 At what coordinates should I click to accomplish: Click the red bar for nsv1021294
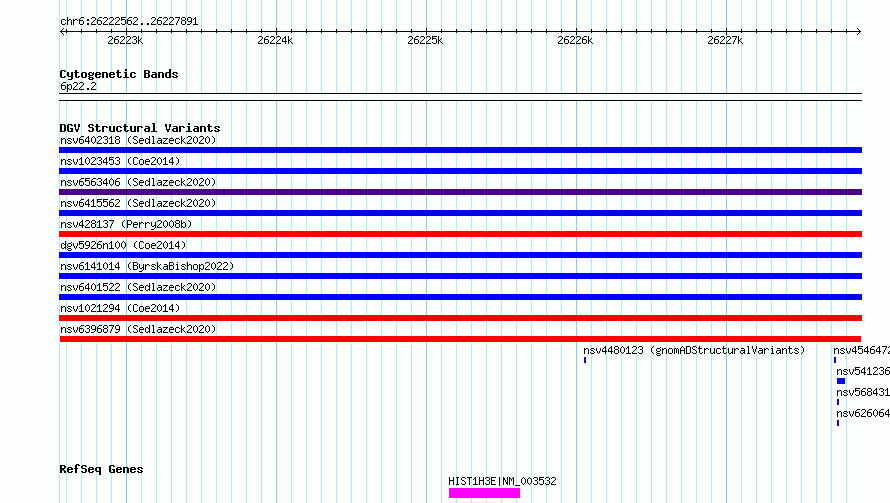click(x=460, y=318)
